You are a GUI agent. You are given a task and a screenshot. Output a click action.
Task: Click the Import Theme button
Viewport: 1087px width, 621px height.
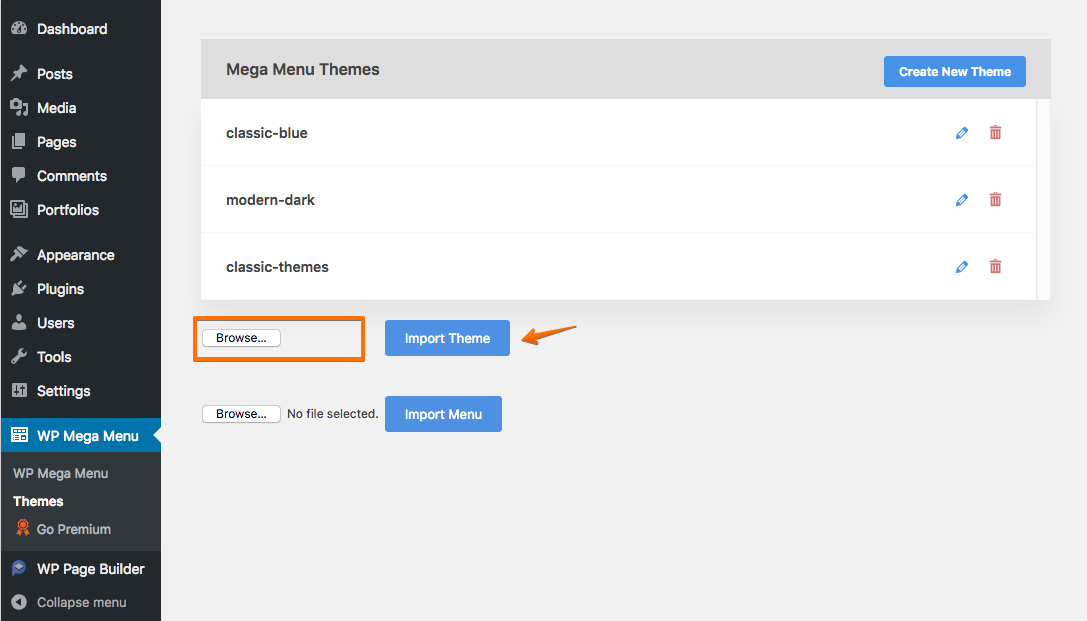tap(447, 338)
